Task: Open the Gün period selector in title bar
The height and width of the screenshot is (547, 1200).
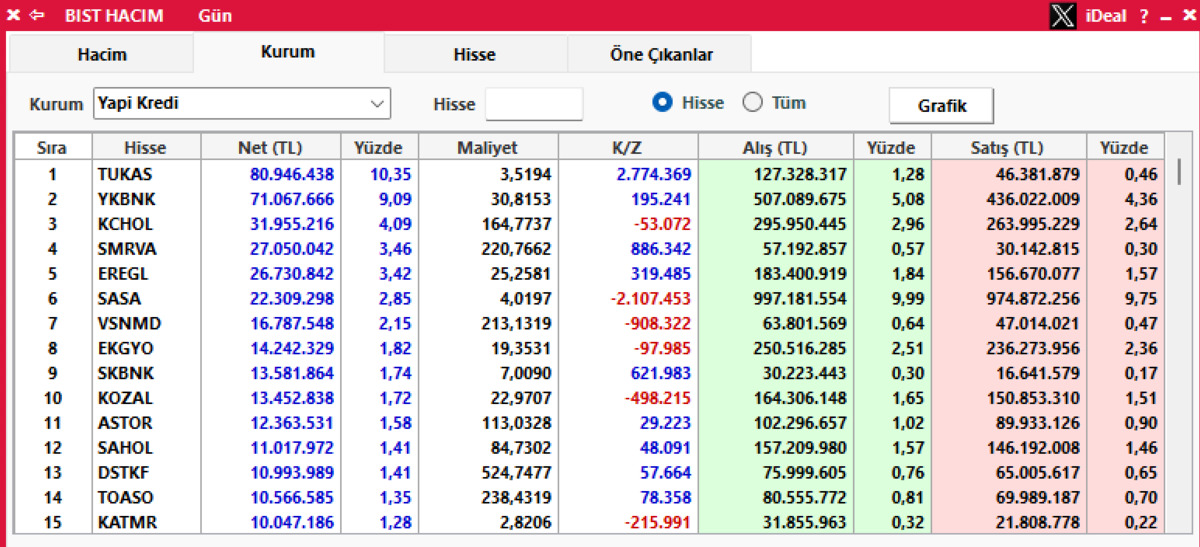Action: (215, 16)
